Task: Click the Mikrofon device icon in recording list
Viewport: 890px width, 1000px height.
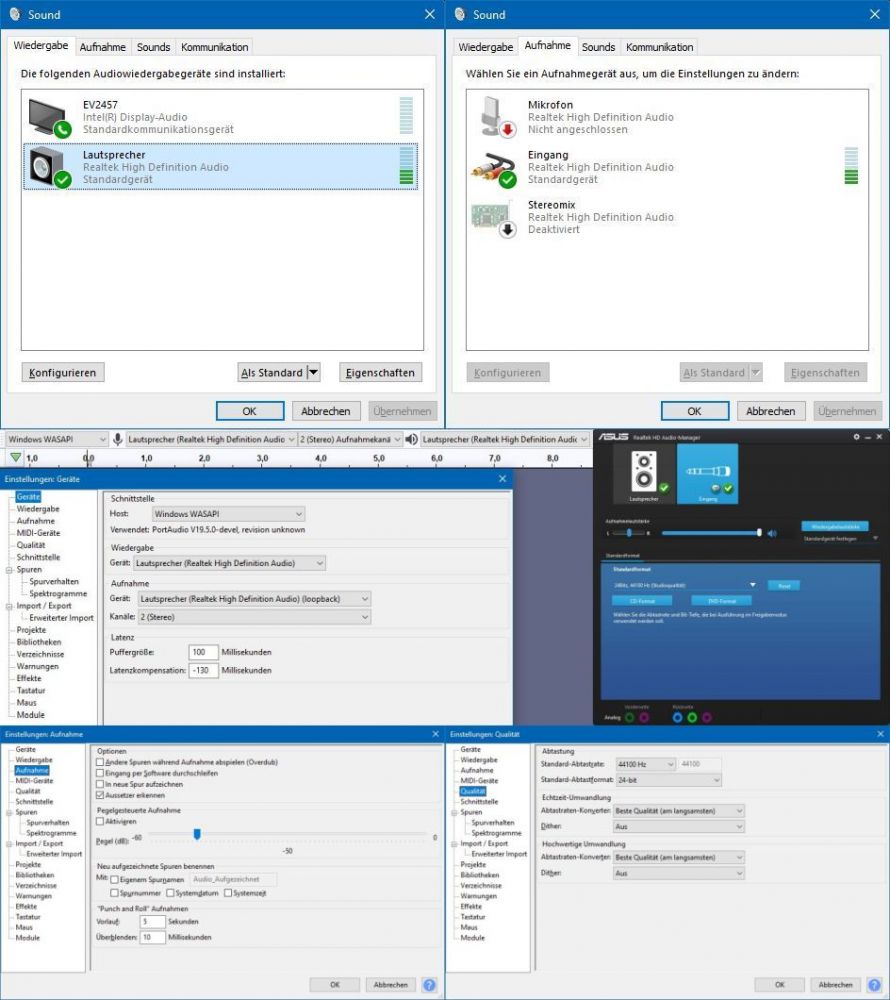Action: click(x=492, y=117)
